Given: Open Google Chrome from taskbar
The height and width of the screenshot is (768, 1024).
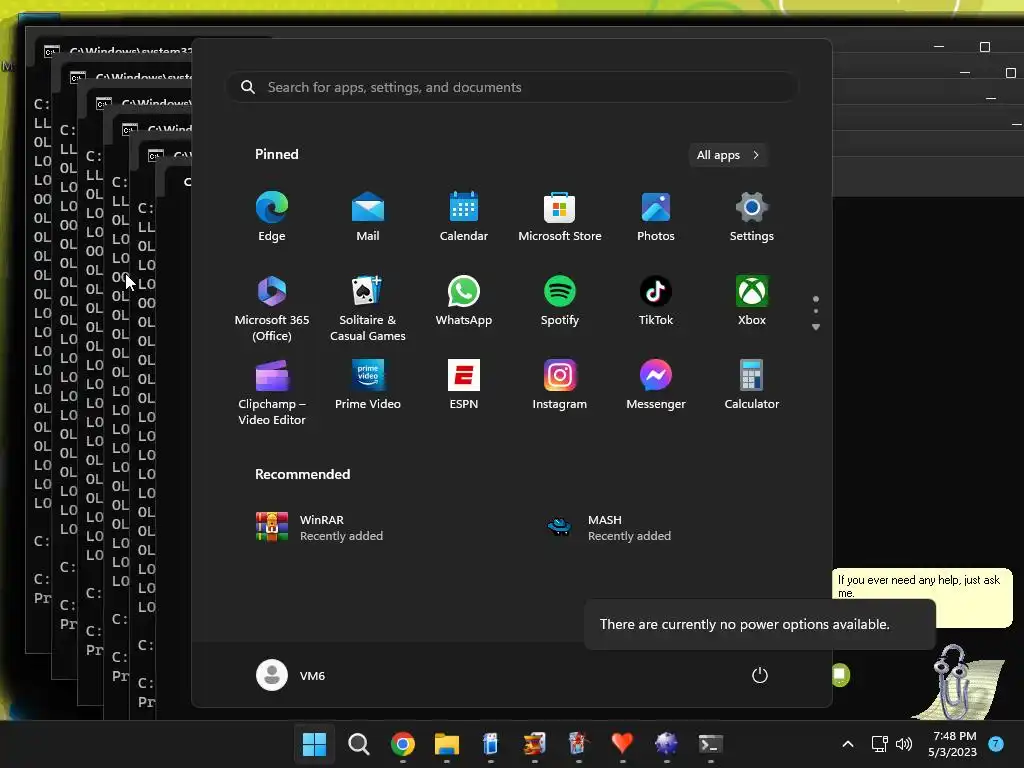Looking at the screenshot, I should (x=403, y=744).
